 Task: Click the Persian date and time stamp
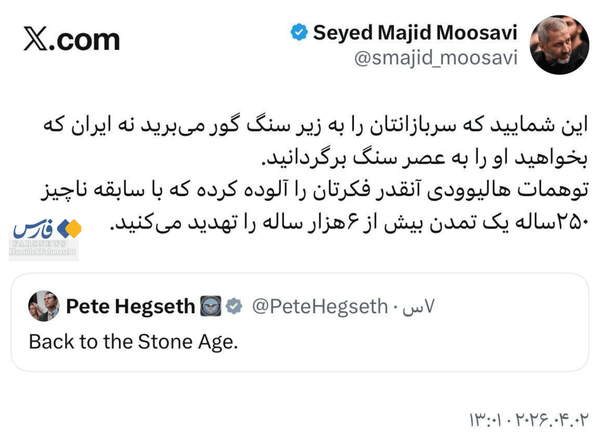(x=529, y=416)
